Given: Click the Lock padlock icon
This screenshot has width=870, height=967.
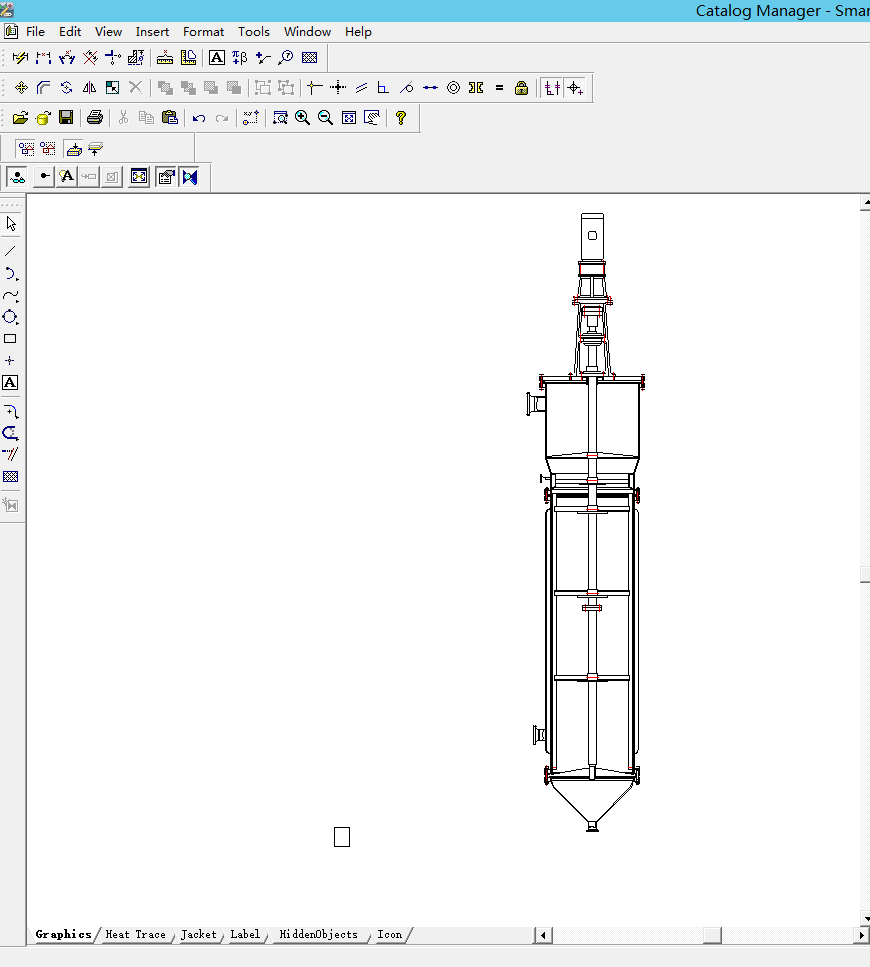Looking at the screenshot, I should coord(522,88).
